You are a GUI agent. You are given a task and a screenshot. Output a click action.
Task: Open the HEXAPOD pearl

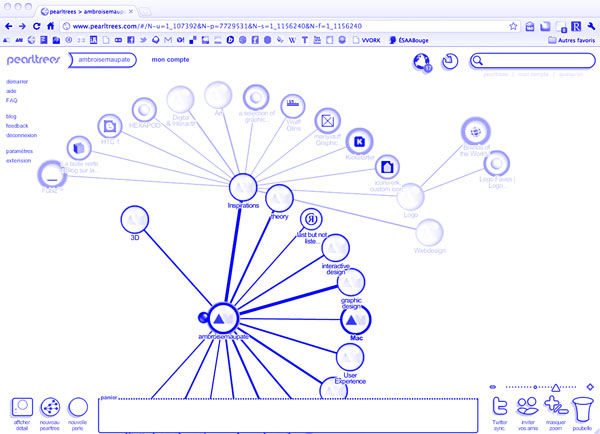[144, 110]
